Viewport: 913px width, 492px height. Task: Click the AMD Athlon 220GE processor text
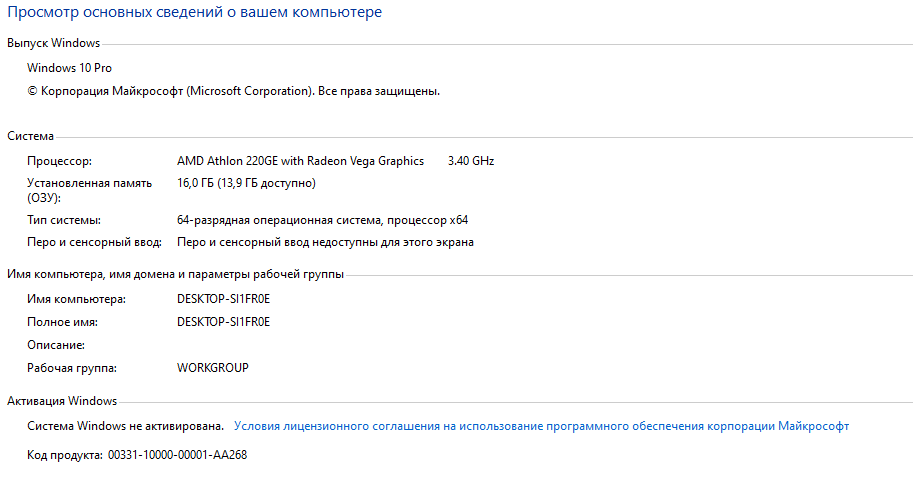tap(300, 161)
